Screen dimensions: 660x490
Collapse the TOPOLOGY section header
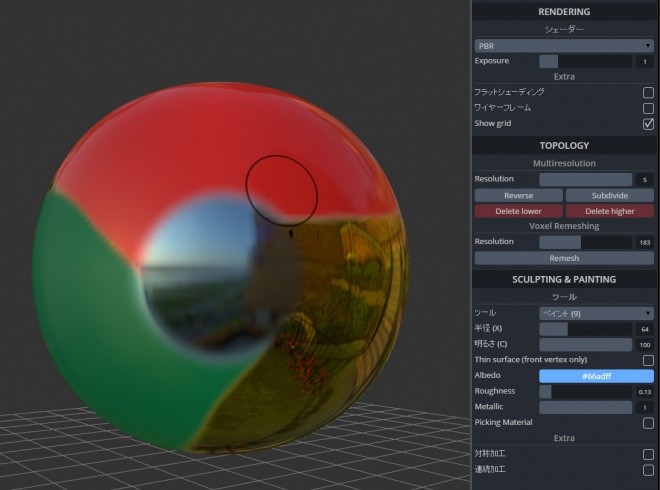click(564, 146)
